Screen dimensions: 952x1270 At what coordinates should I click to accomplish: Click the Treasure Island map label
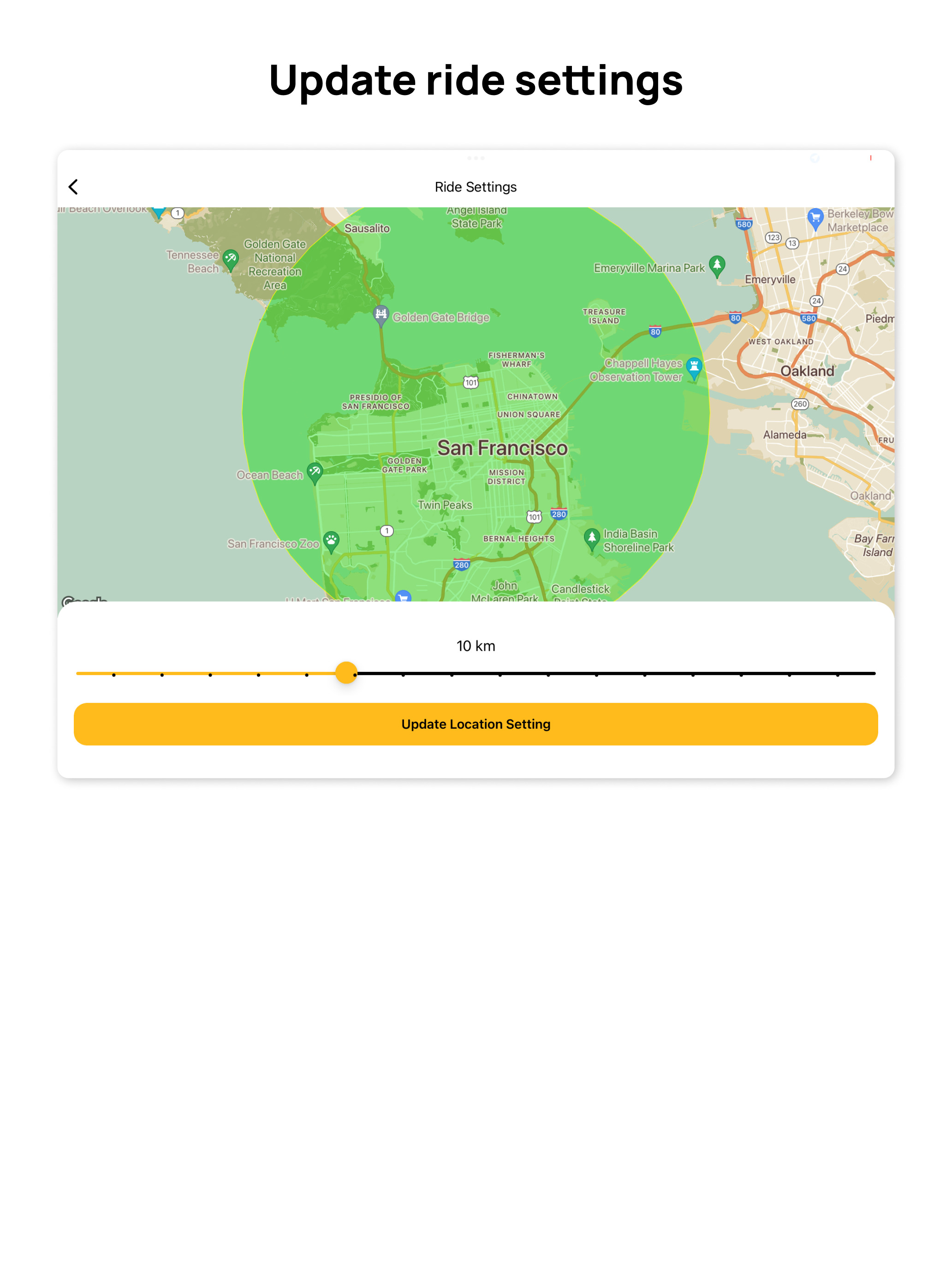point(604,317)
